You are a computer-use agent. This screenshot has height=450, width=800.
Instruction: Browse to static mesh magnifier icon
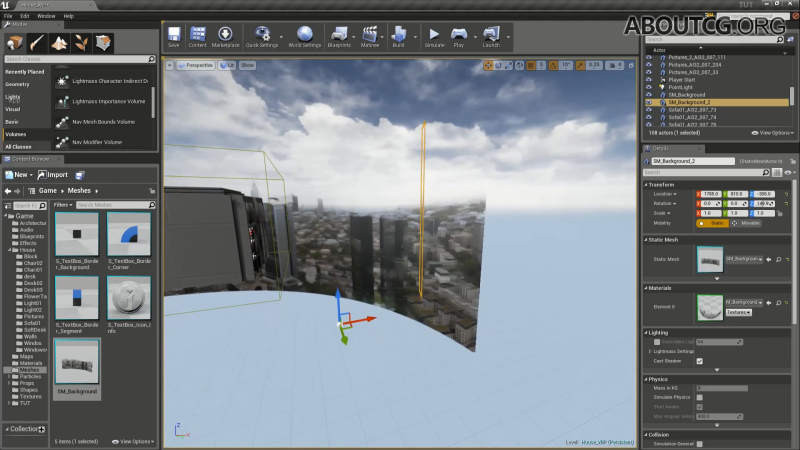(x=779, y=260)
